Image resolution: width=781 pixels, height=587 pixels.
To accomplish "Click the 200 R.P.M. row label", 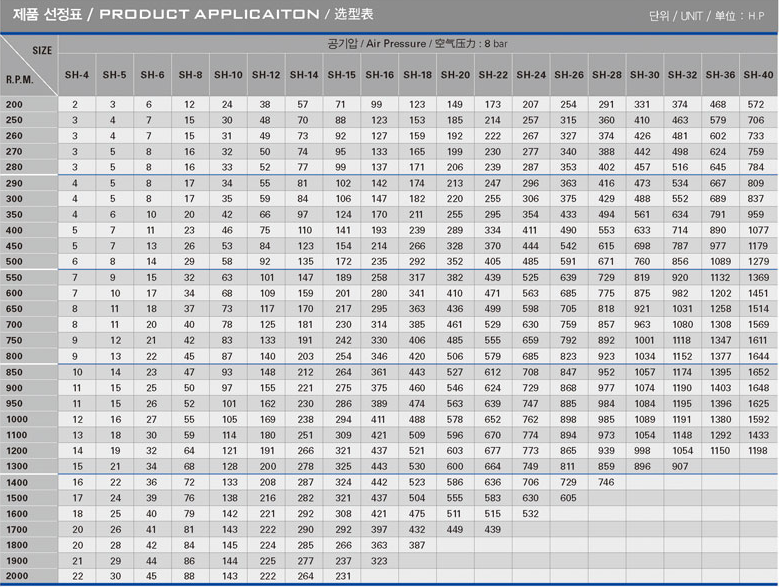I will (x=15, y=104).
